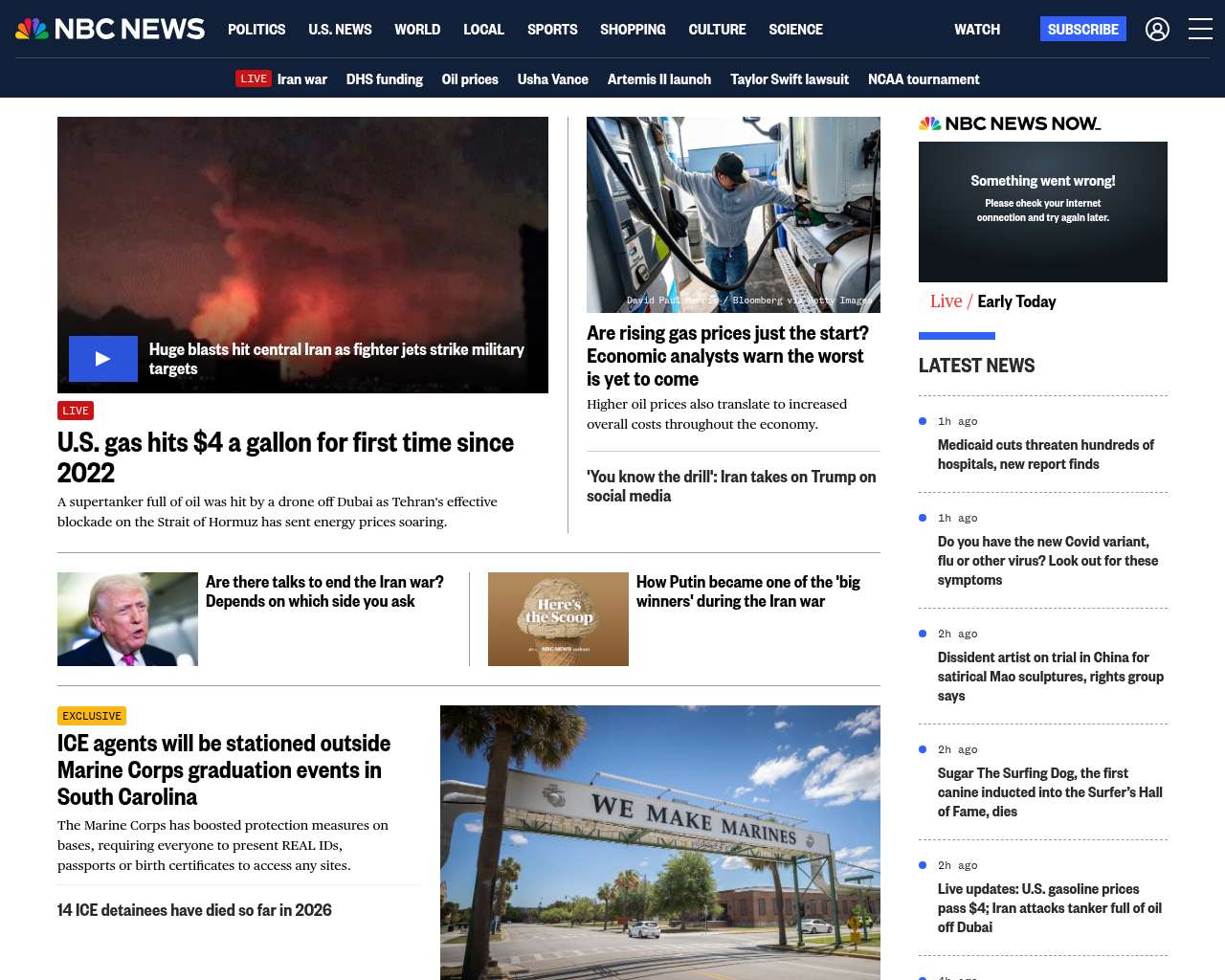This screenshot has height=980, width=1225.
Task: Click the NBC News peacock logo
Action: [x=110, y=29]
